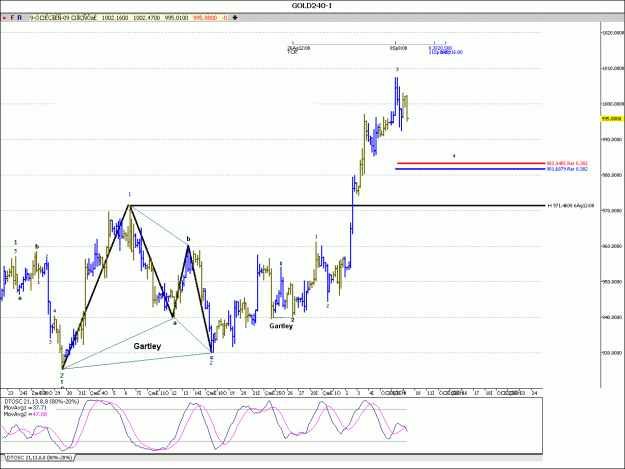Click the DTOSC 21,13,8,8 (80%-20%) indicator title

[41, 401]
